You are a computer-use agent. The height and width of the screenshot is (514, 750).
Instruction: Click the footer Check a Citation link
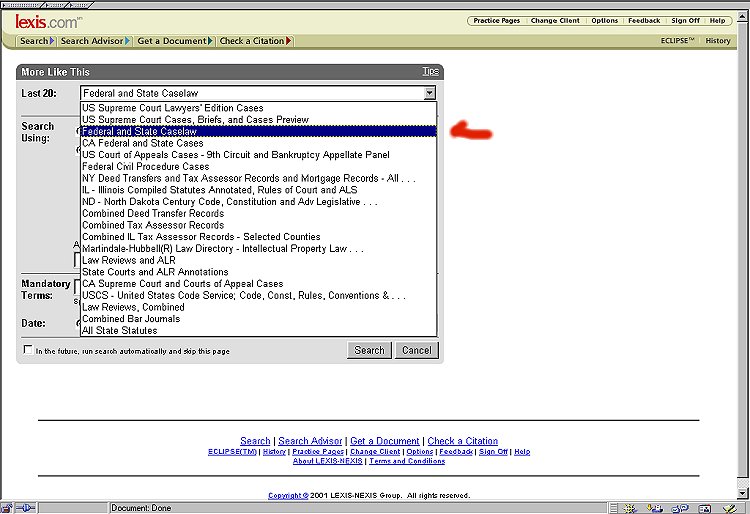tap(463, 441)
